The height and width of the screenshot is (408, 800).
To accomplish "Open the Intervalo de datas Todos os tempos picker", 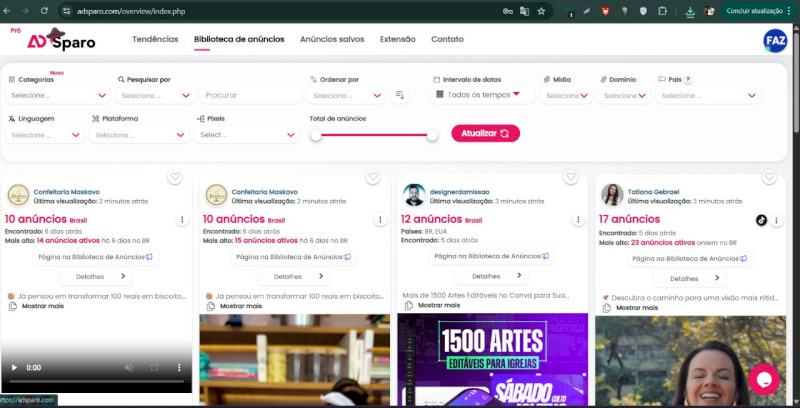I will (482, 95).
